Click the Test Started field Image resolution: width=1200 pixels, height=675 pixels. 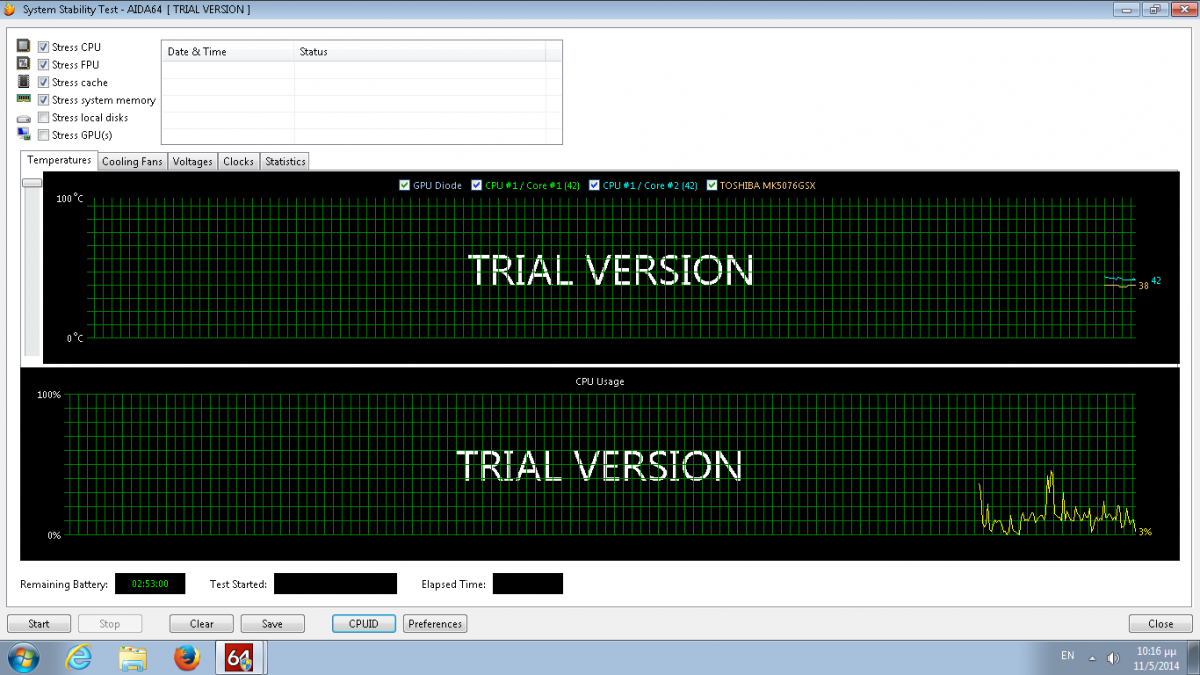[x=335, y=583]
